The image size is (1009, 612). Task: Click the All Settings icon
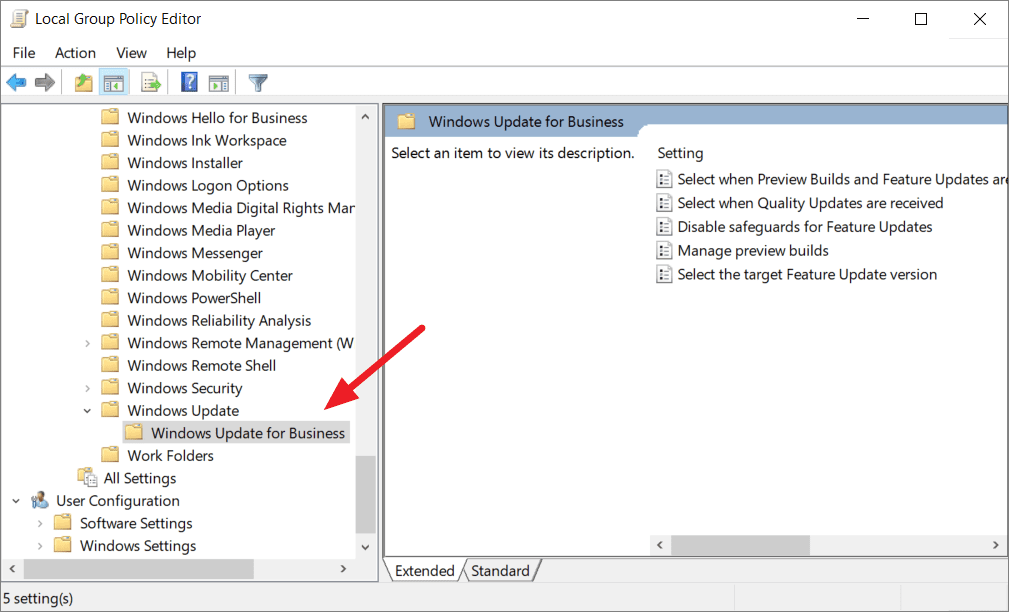coord(87,478)
